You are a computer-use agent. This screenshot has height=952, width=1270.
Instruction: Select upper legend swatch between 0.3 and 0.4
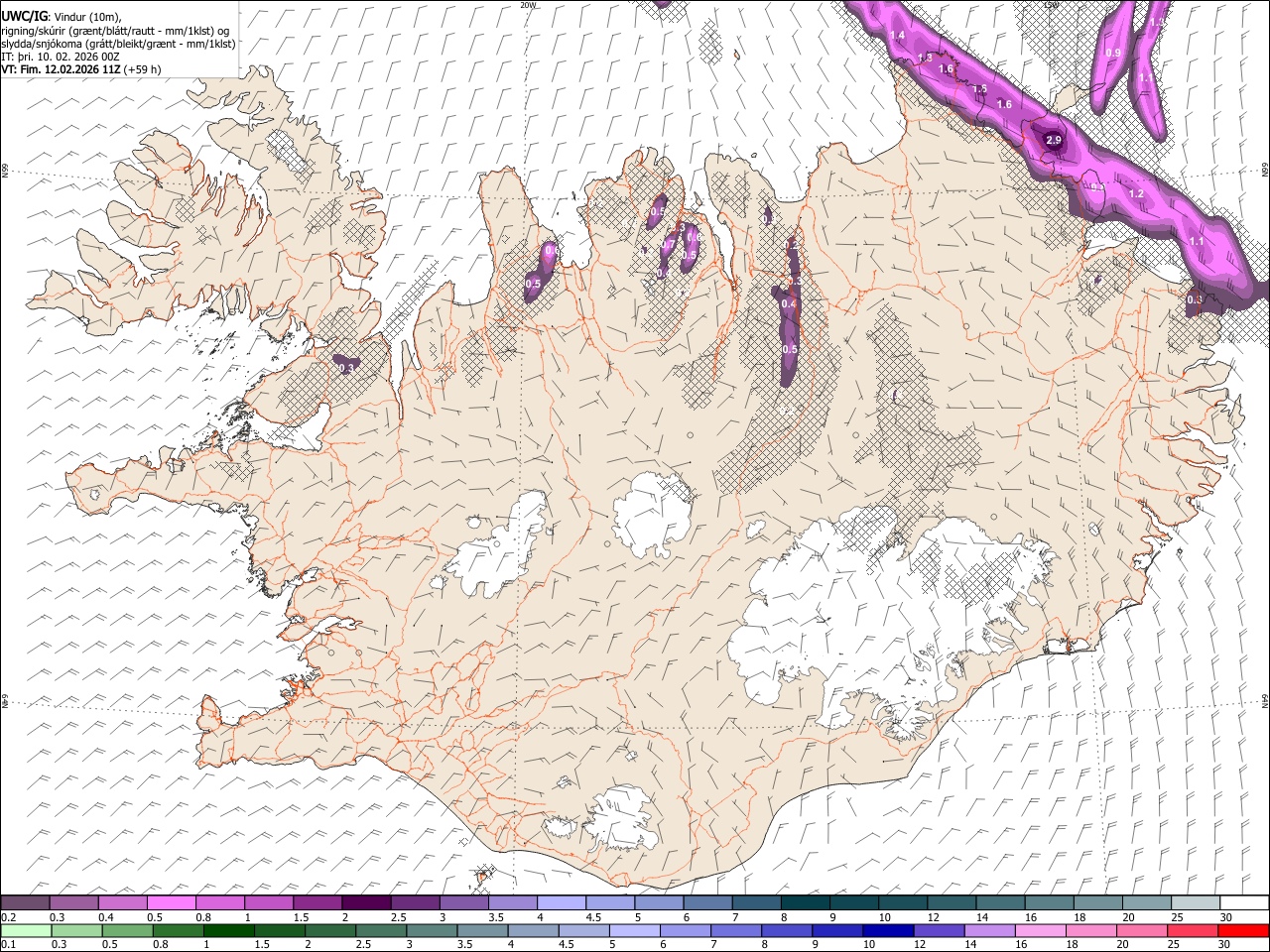tap(74, 902)
